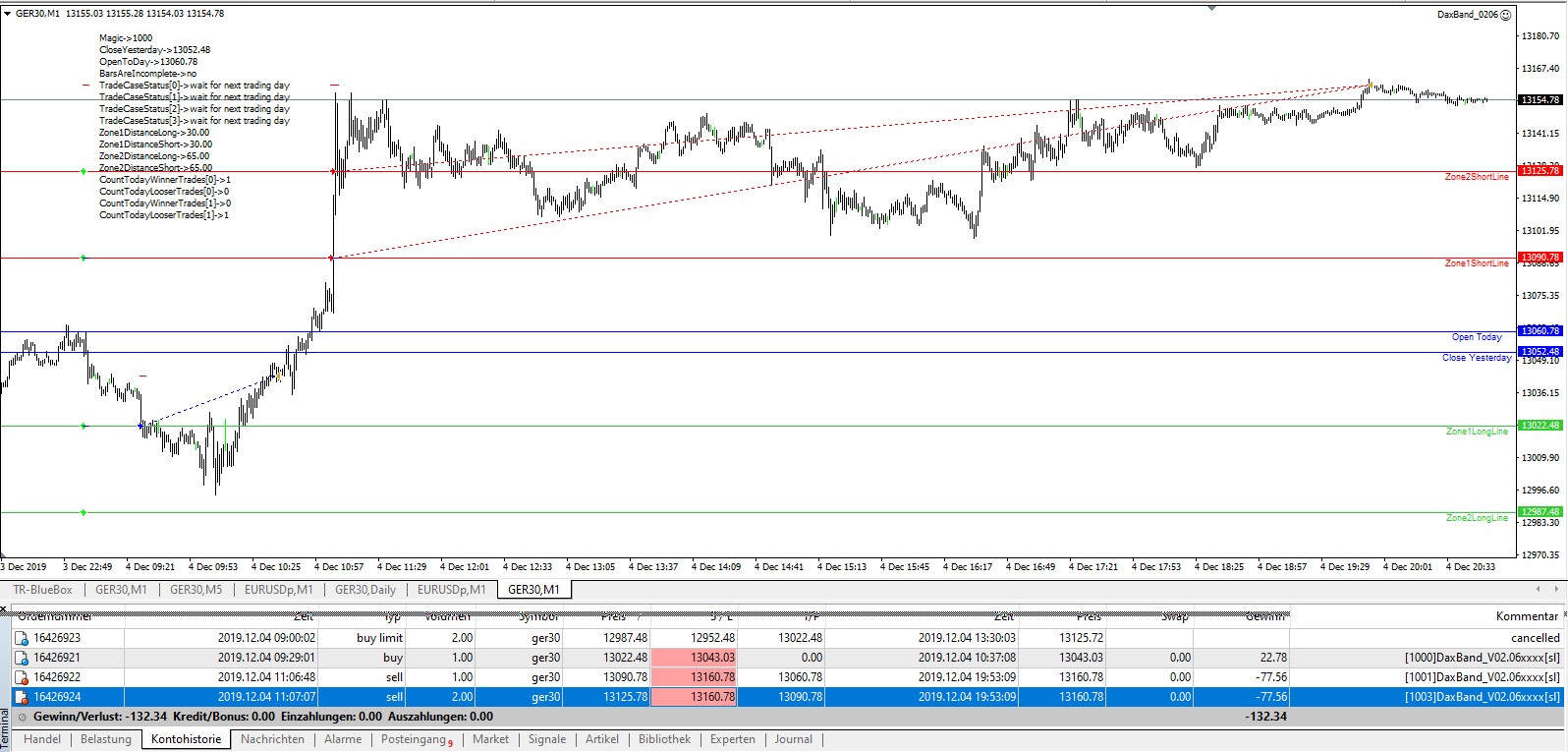Viewport: 1568px width, 752px height.
Task: Click the chart shift triangle marker at top
Action: point(1211,8)
